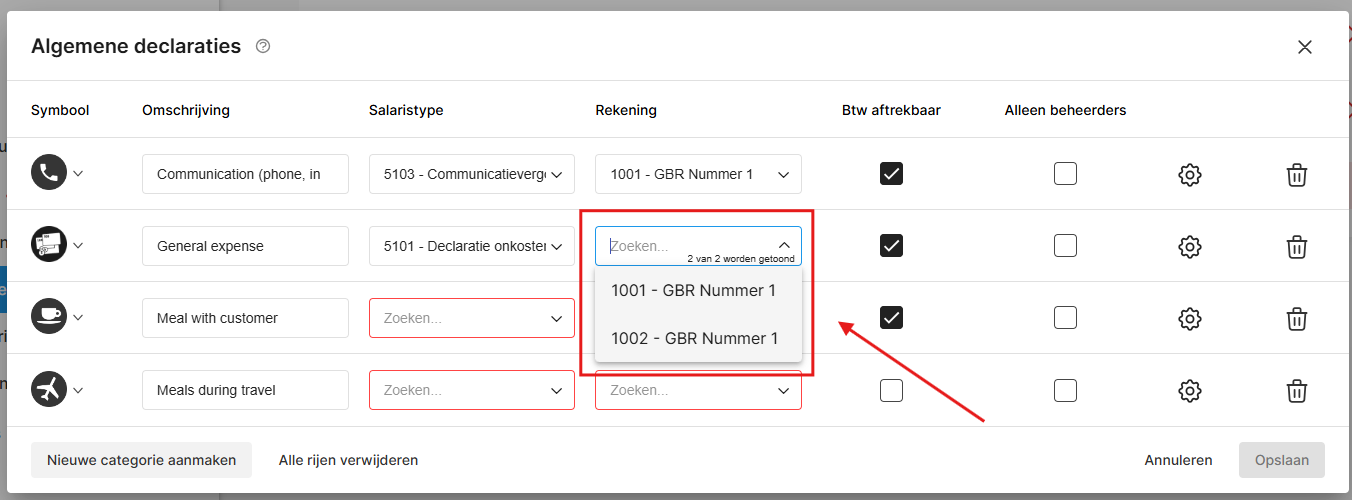Click the Salaristype column header
Image resolution: width=1352 pixels, height=500 pixels.
coord(406,110)
